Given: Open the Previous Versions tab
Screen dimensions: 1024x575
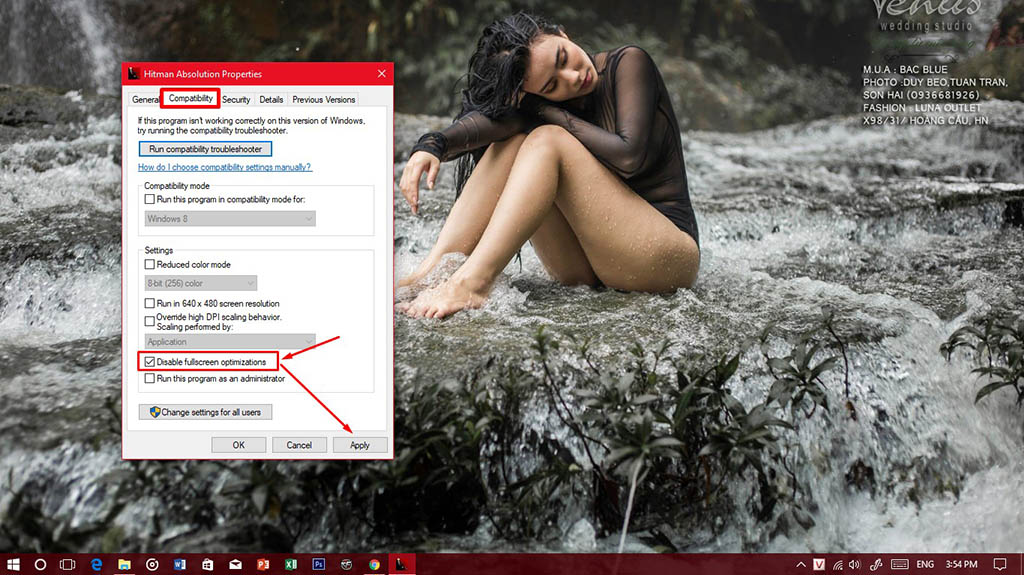Looking at the screenshot, I should pos(323,100).
